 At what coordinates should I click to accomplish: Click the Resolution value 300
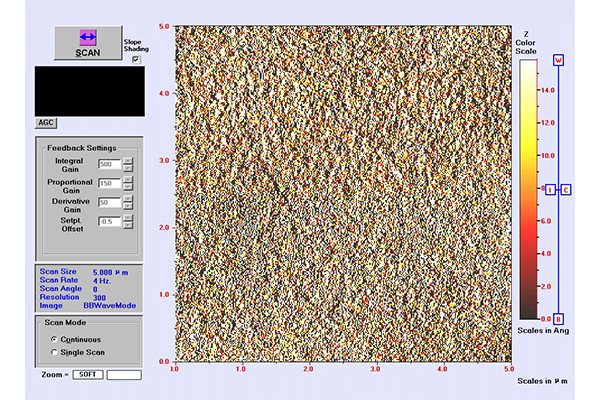click(99, 298)
